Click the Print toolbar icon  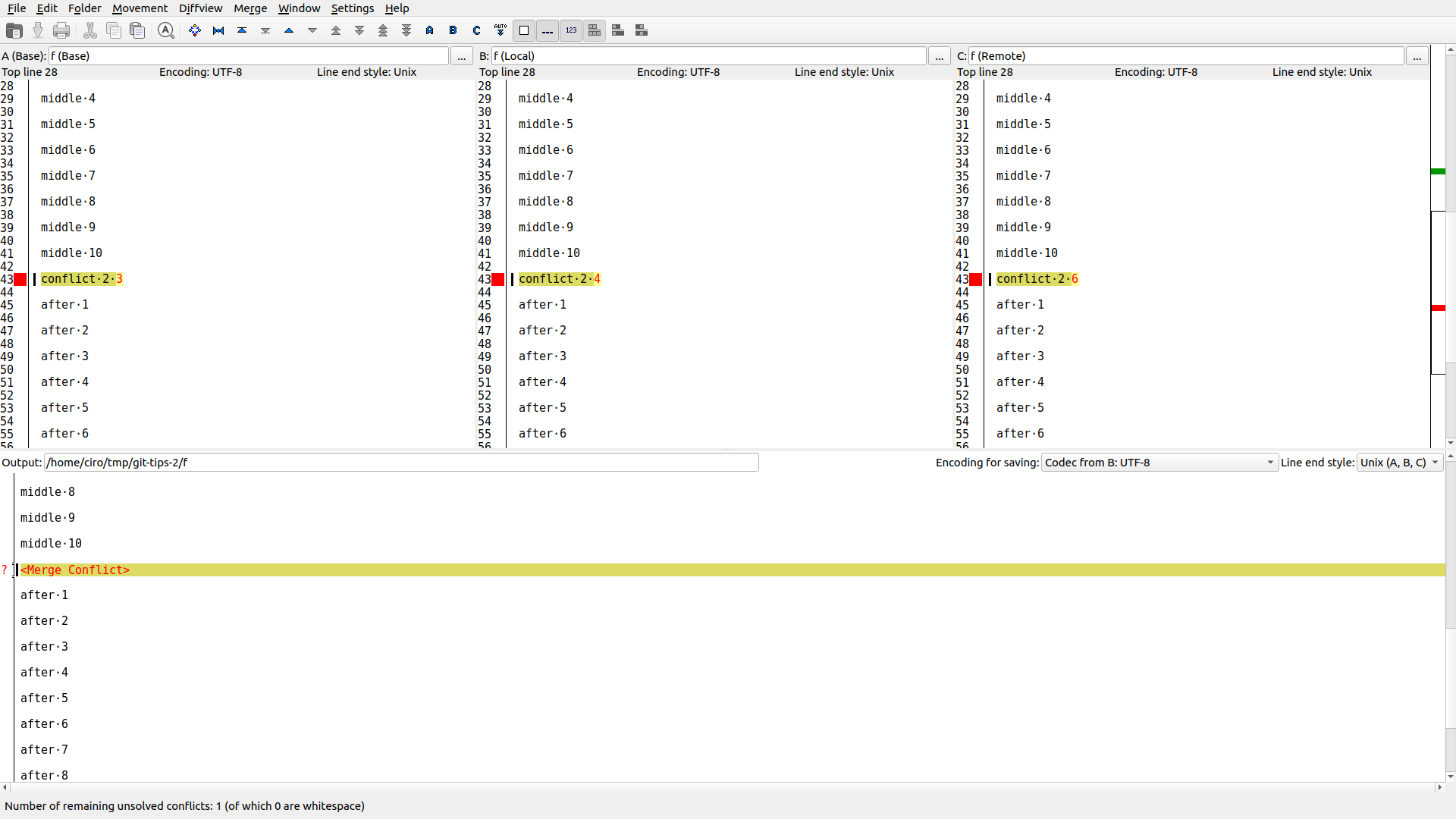(61, 30)
